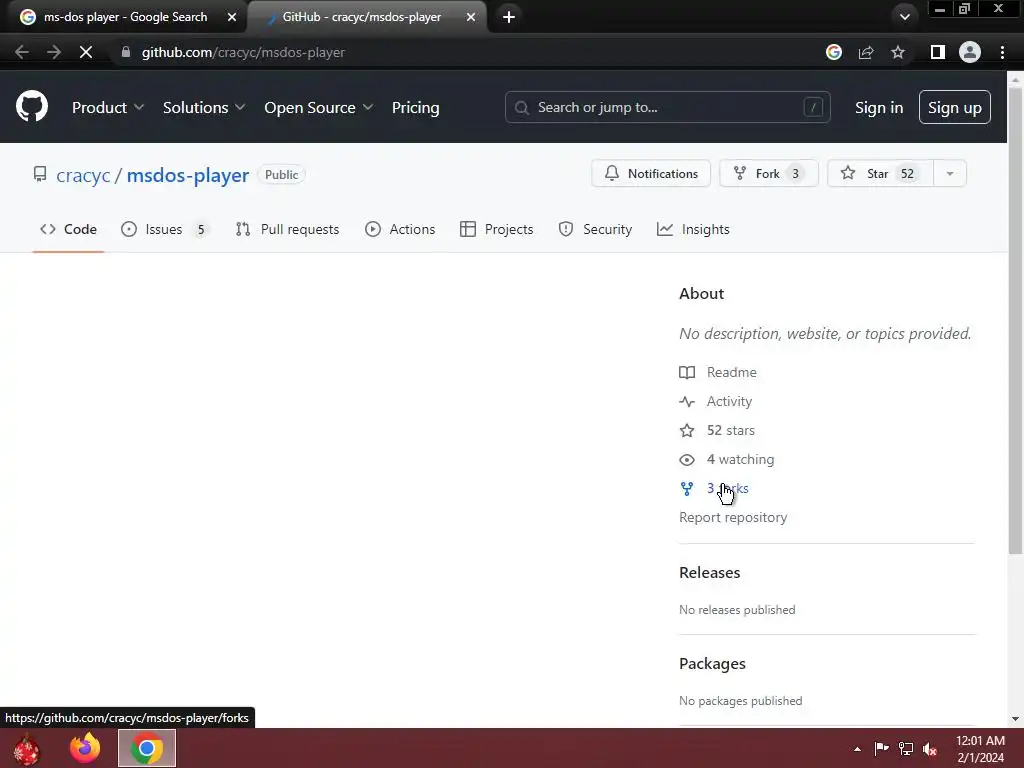Go back to the previous page
This screenshot has height=768, width=1024.
tap(22, 52)
